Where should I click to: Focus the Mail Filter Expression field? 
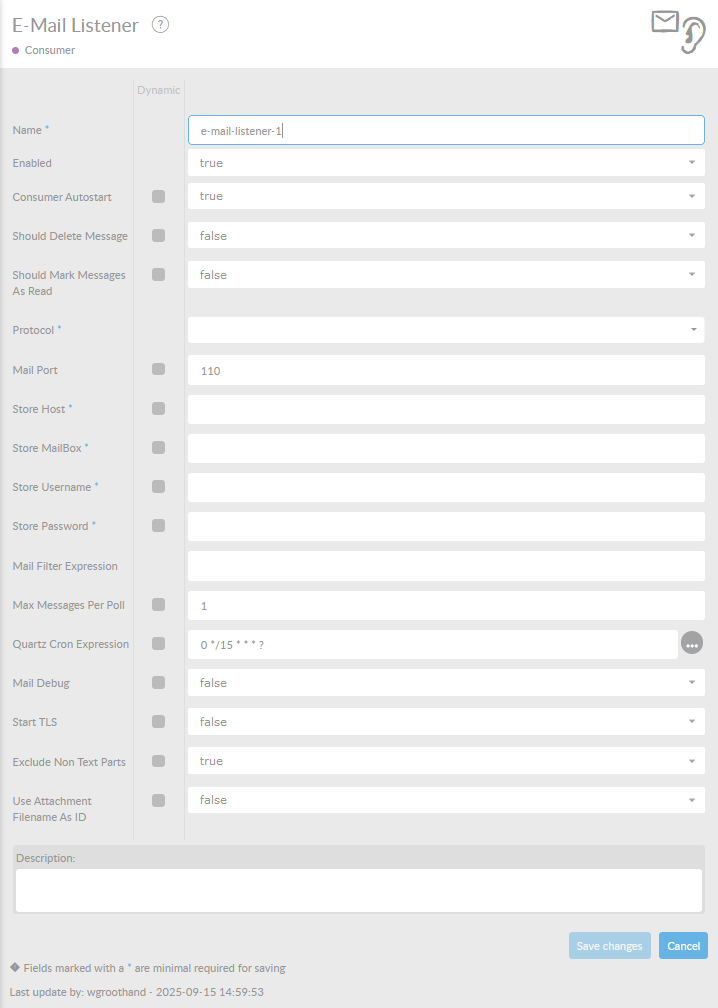[446, 566]
